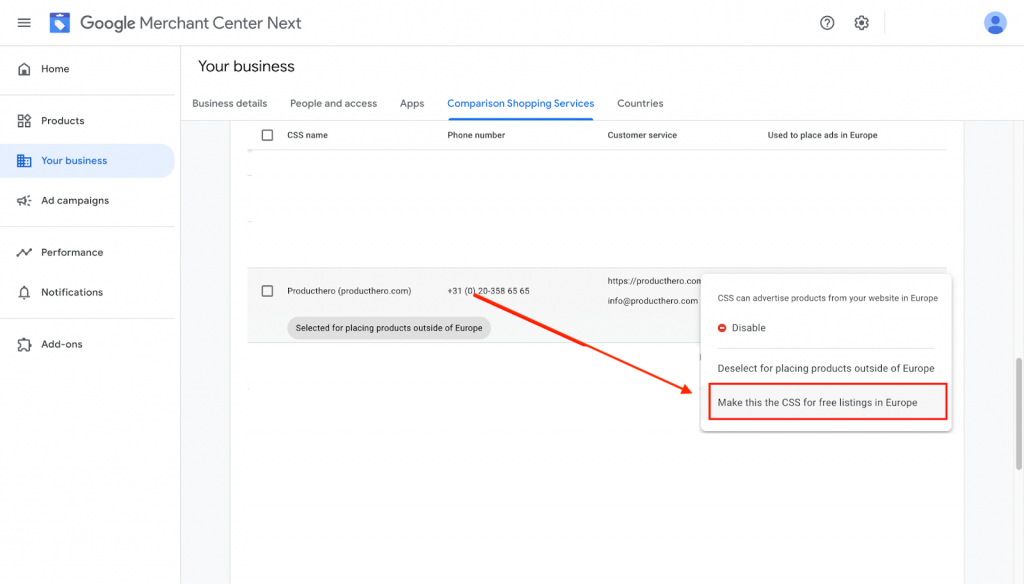Open the Countries tab

pyautogui.click(x=640, y=103)
